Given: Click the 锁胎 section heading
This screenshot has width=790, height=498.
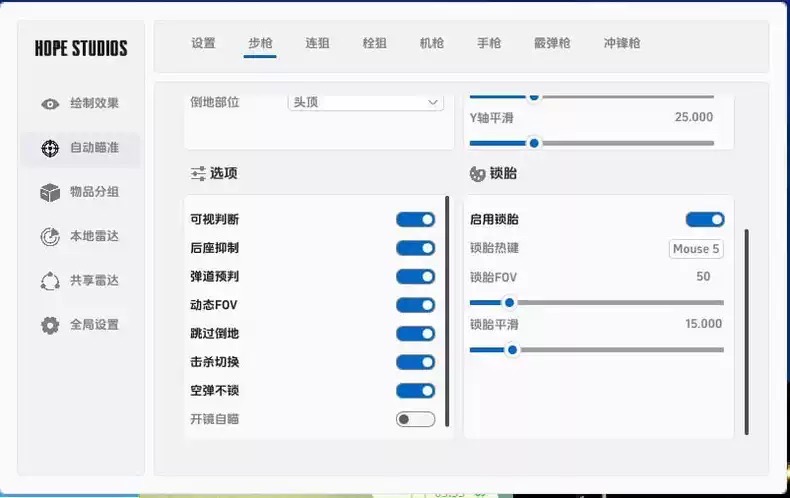Looking at the screenshot, I should [503, 173].
